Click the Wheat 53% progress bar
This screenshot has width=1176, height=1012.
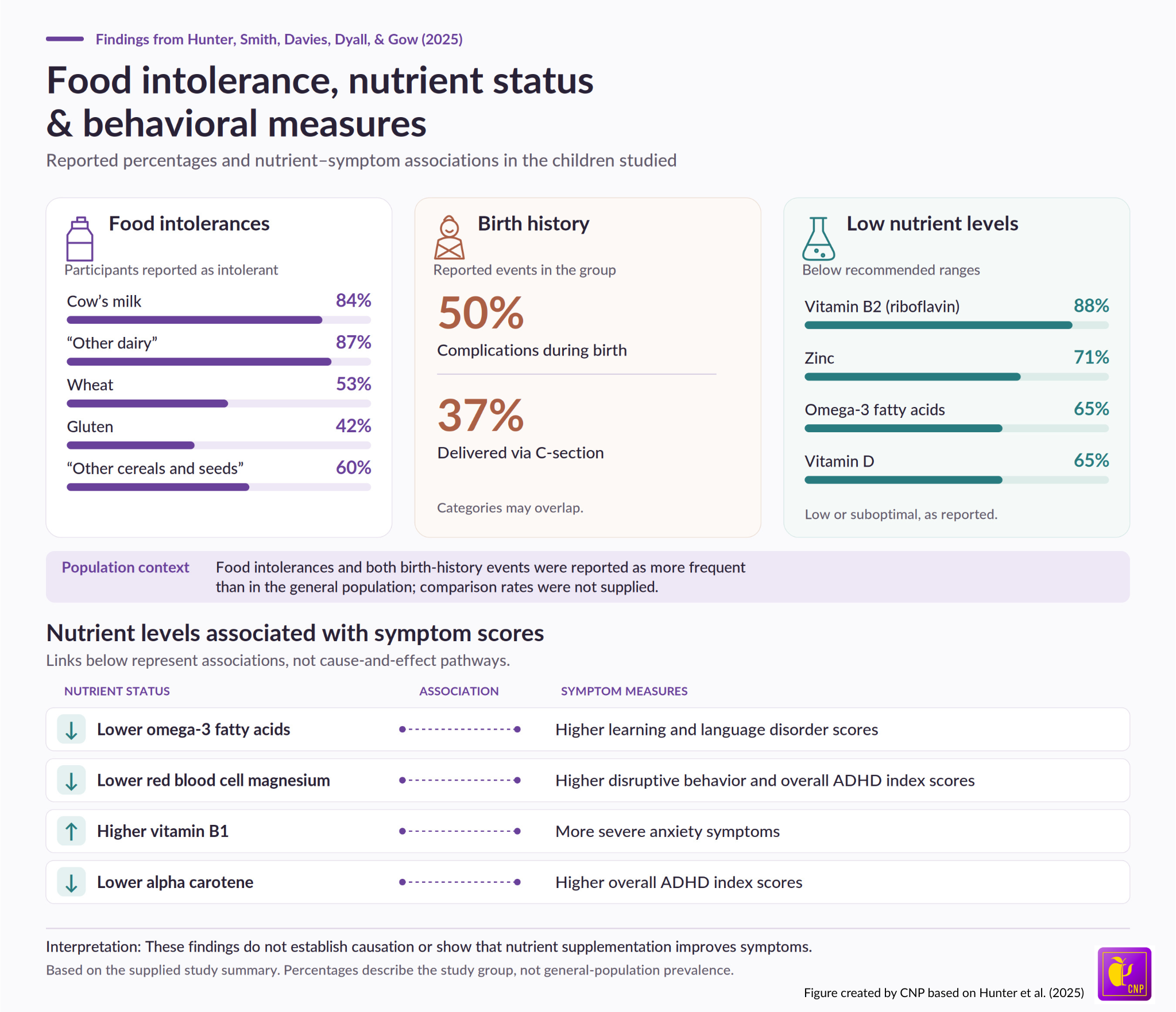click(x=219, y=404)
